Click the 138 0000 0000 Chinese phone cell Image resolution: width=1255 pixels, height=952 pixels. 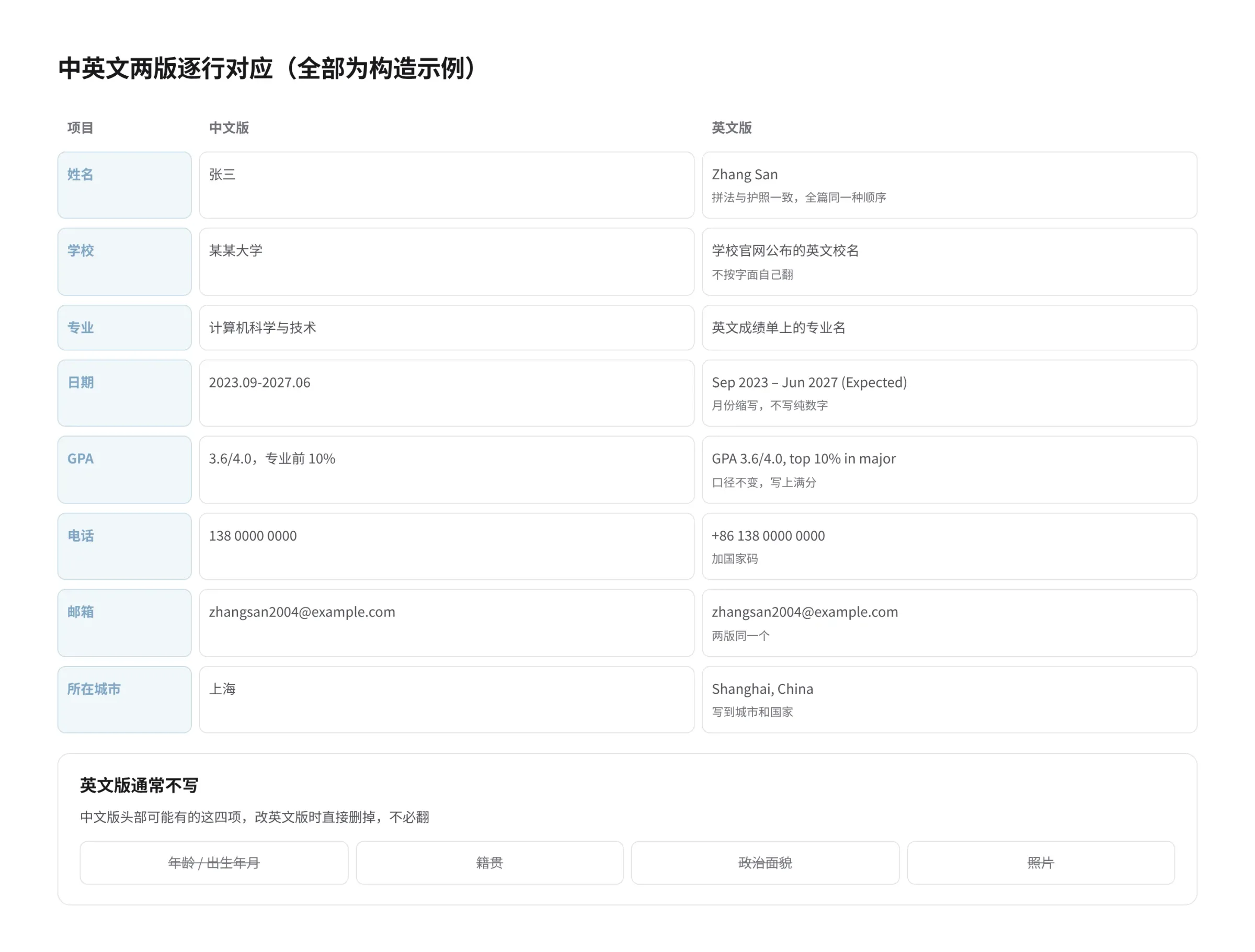[447, 546]
